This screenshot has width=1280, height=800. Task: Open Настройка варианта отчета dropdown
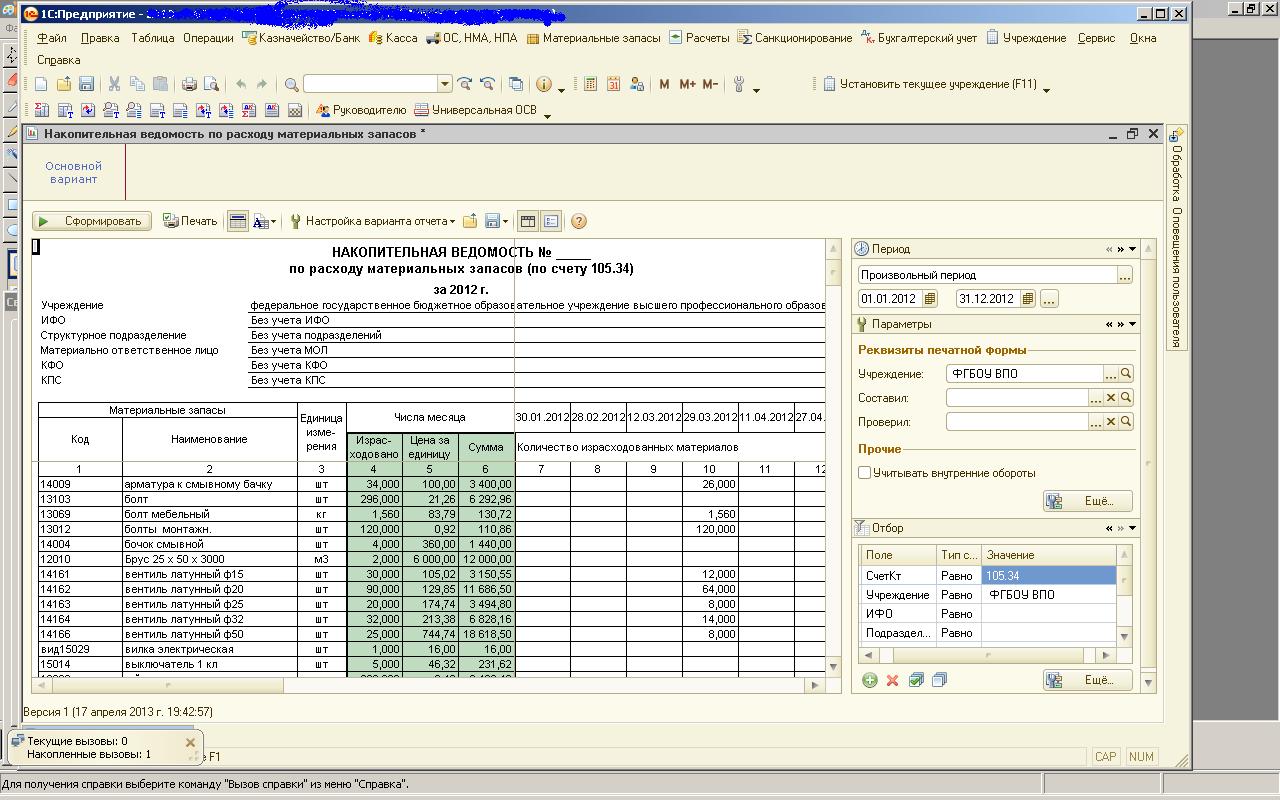(372, 221)
